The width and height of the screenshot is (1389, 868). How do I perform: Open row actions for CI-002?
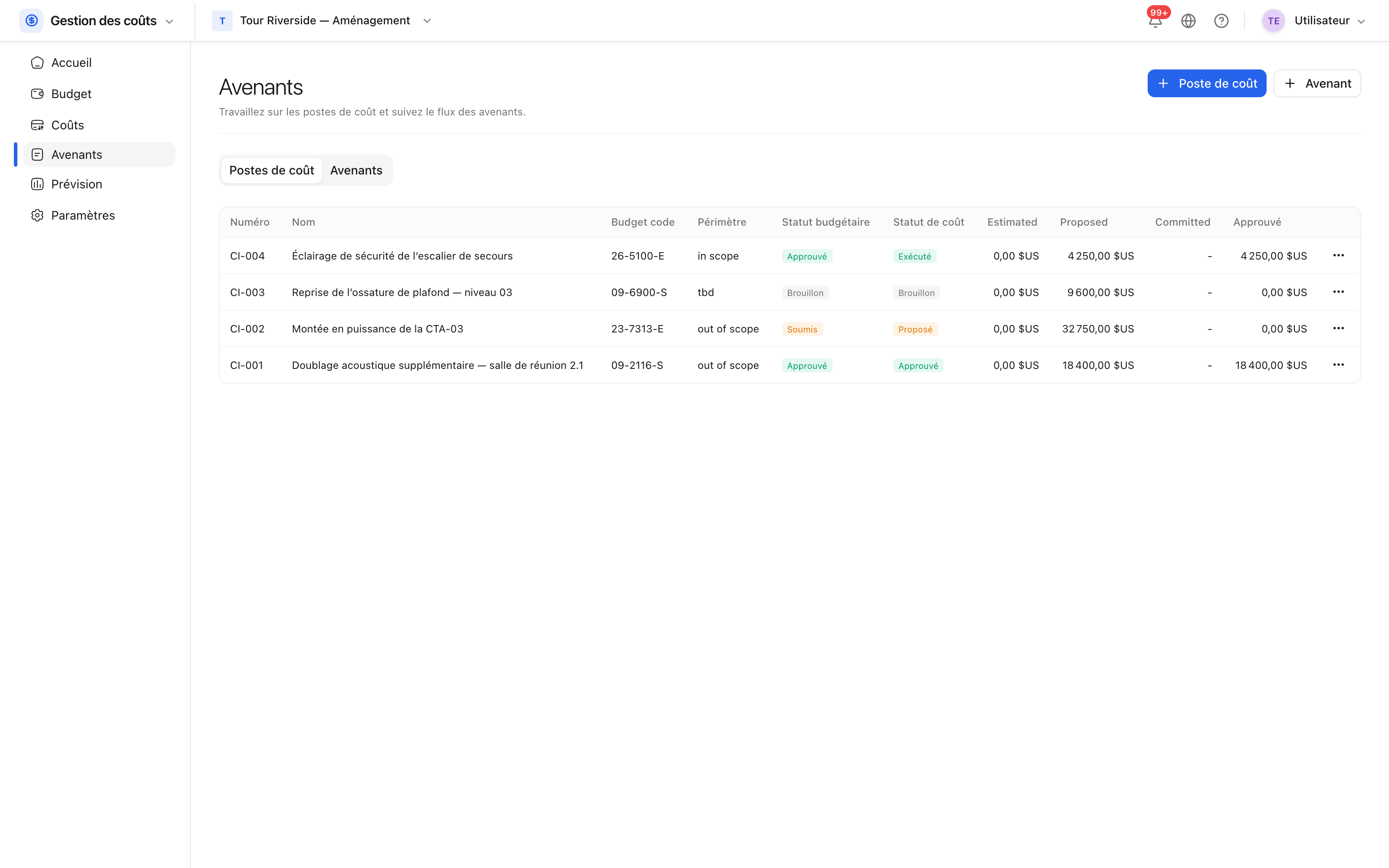click(x=1339, y=329)
